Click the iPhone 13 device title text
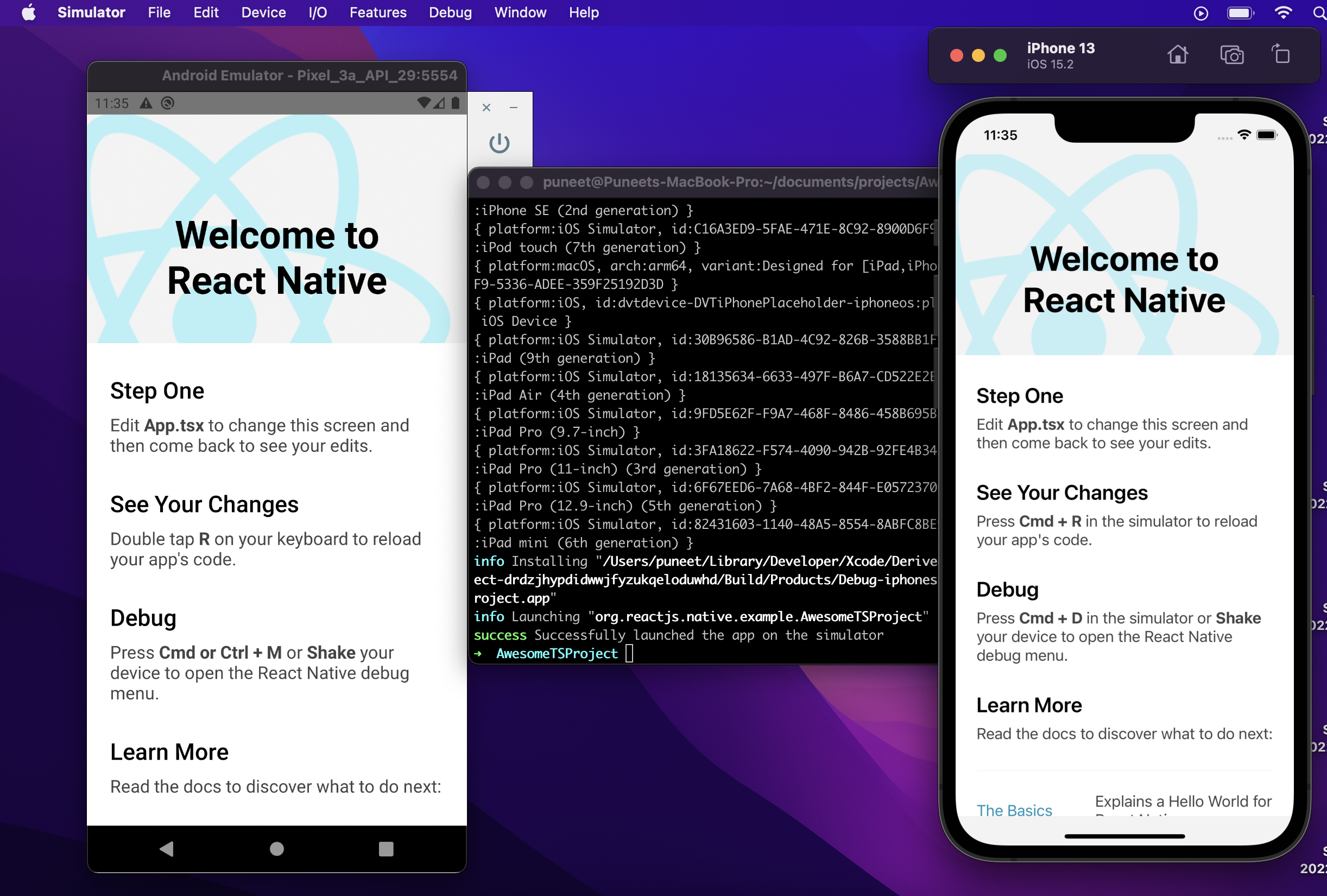 (1061, 48)
